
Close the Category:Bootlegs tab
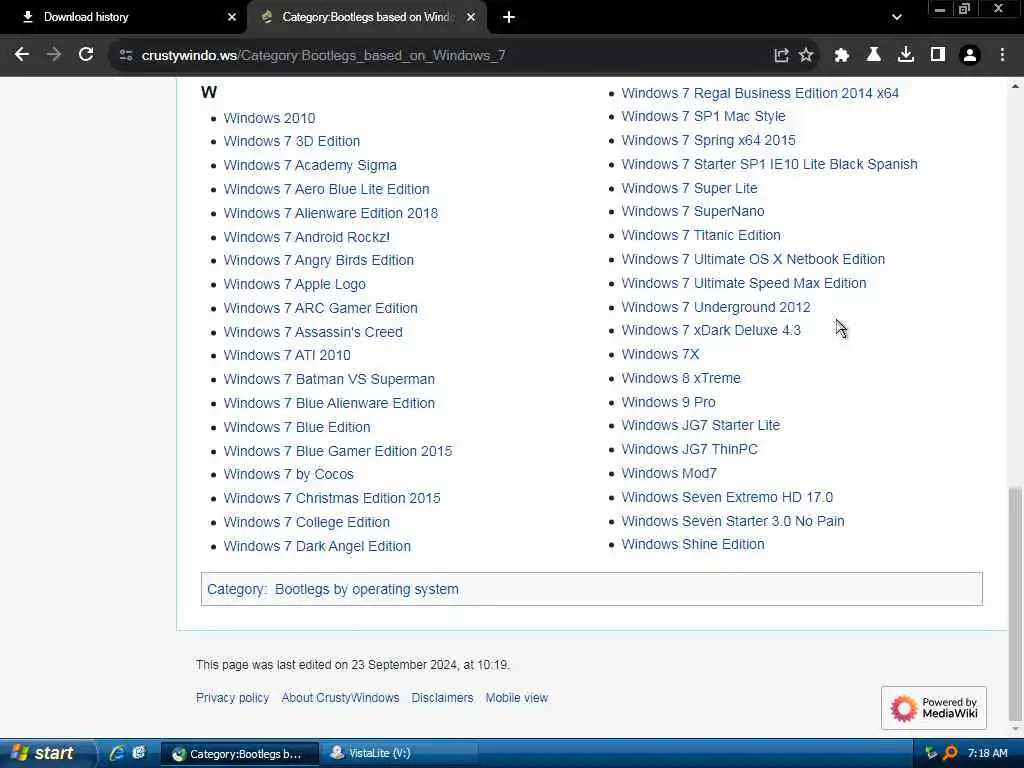pyautogui.click(x=471, y=18)
